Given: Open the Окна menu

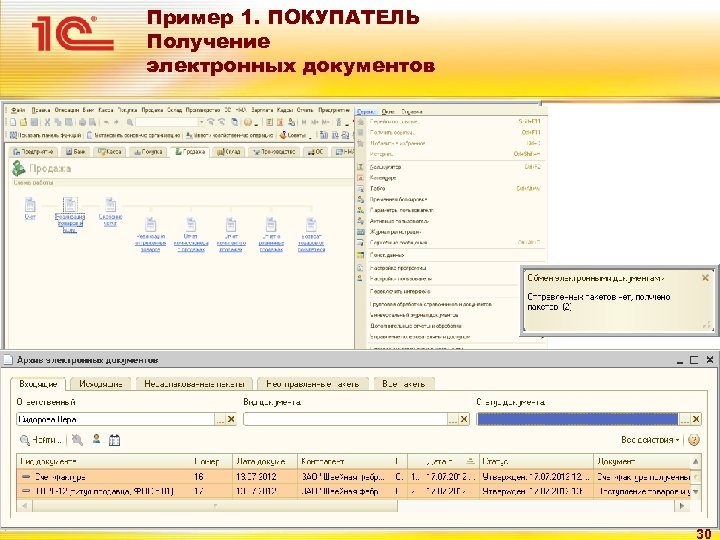Looking at the screenshot, I should [x=388, y=112].
